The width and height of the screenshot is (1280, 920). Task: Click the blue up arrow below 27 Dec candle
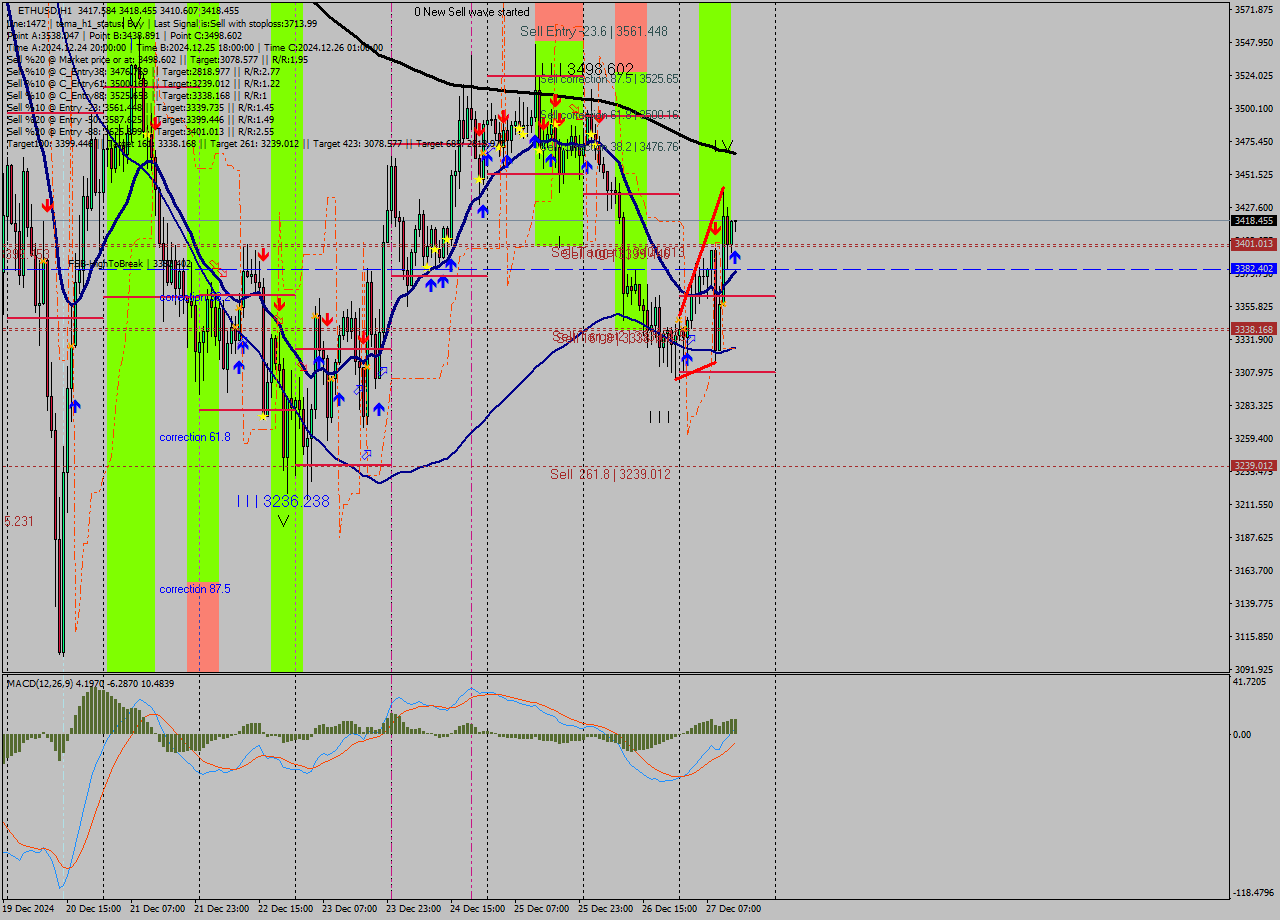tap(734, 258)
